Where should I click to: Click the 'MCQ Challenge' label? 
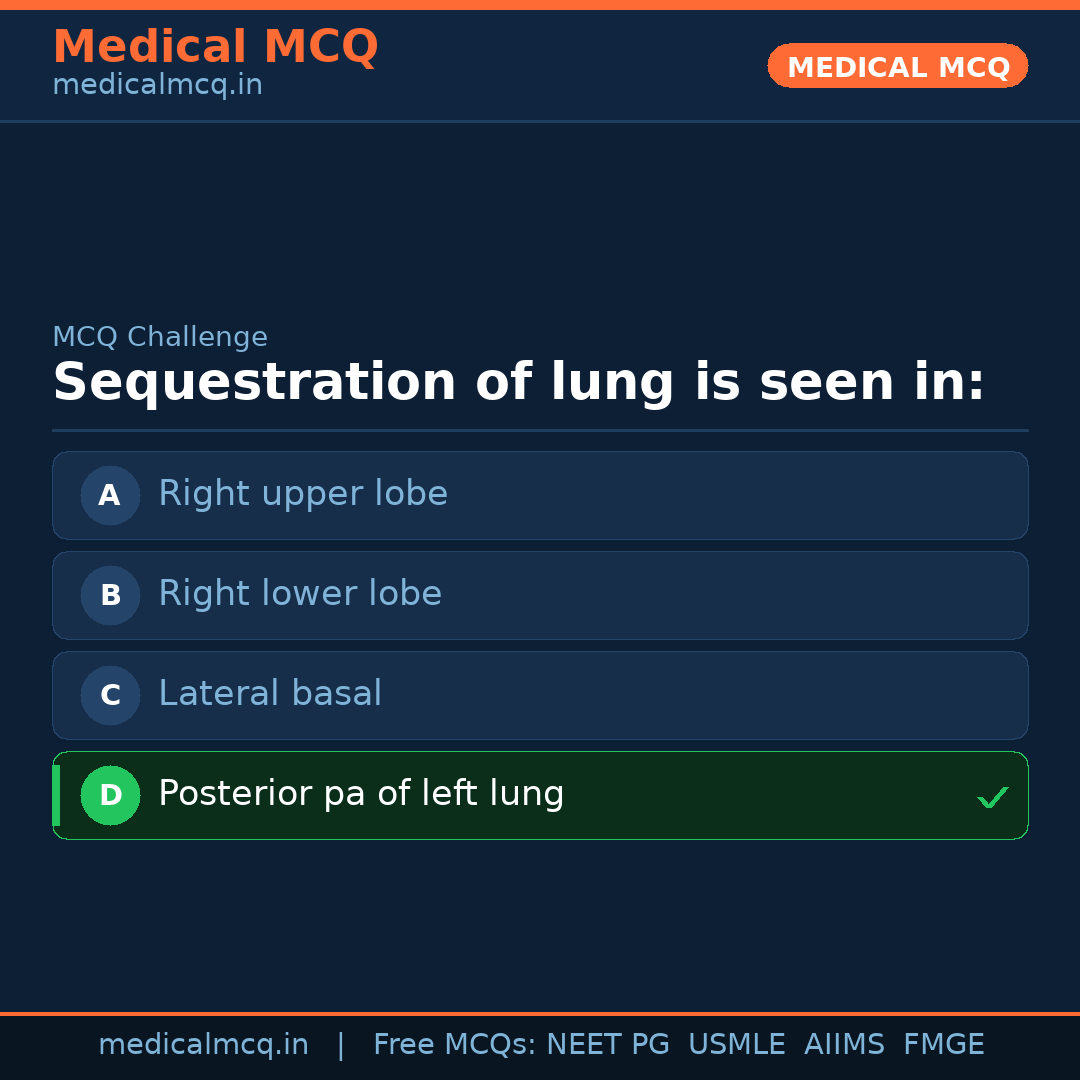point(160,337)
